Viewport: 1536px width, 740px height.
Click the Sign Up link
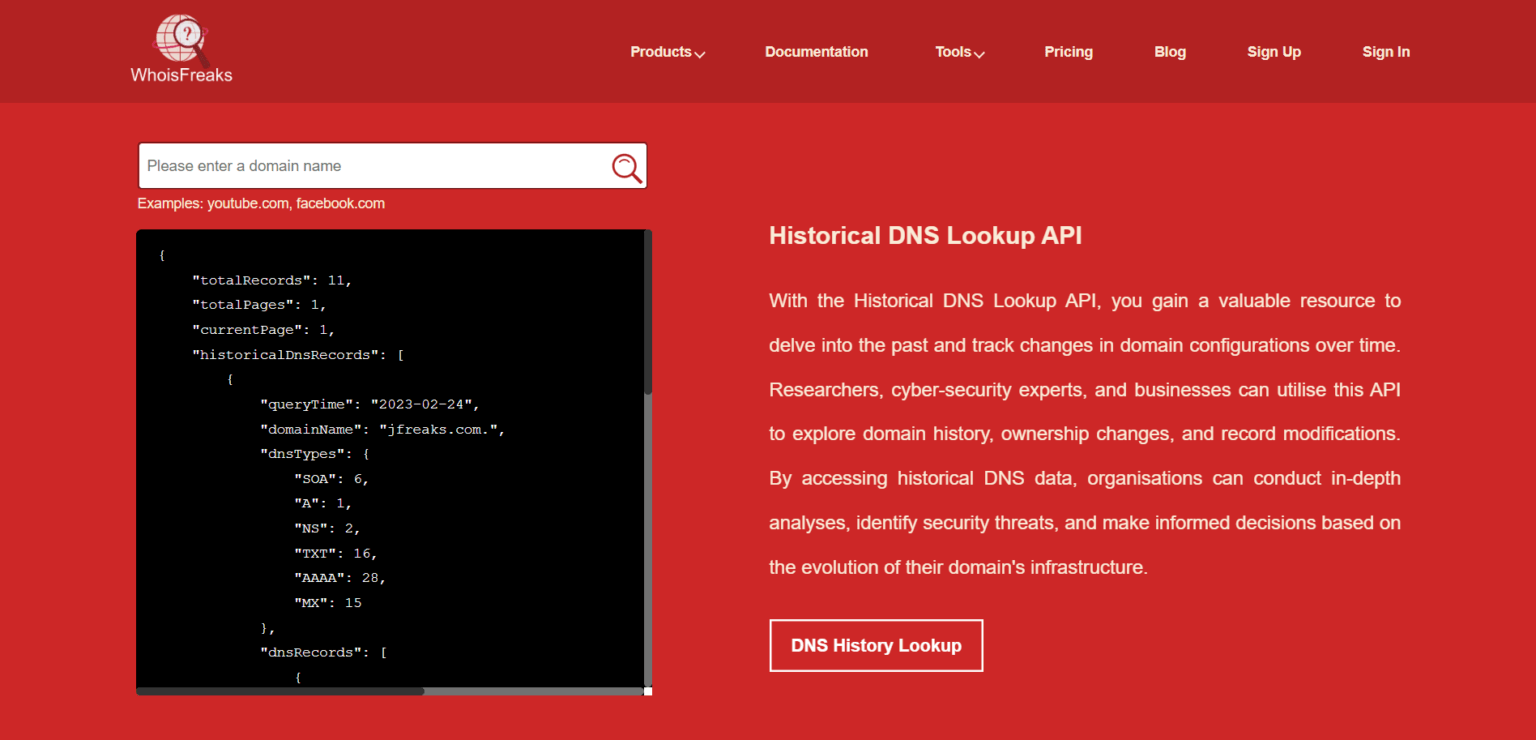1274,51
